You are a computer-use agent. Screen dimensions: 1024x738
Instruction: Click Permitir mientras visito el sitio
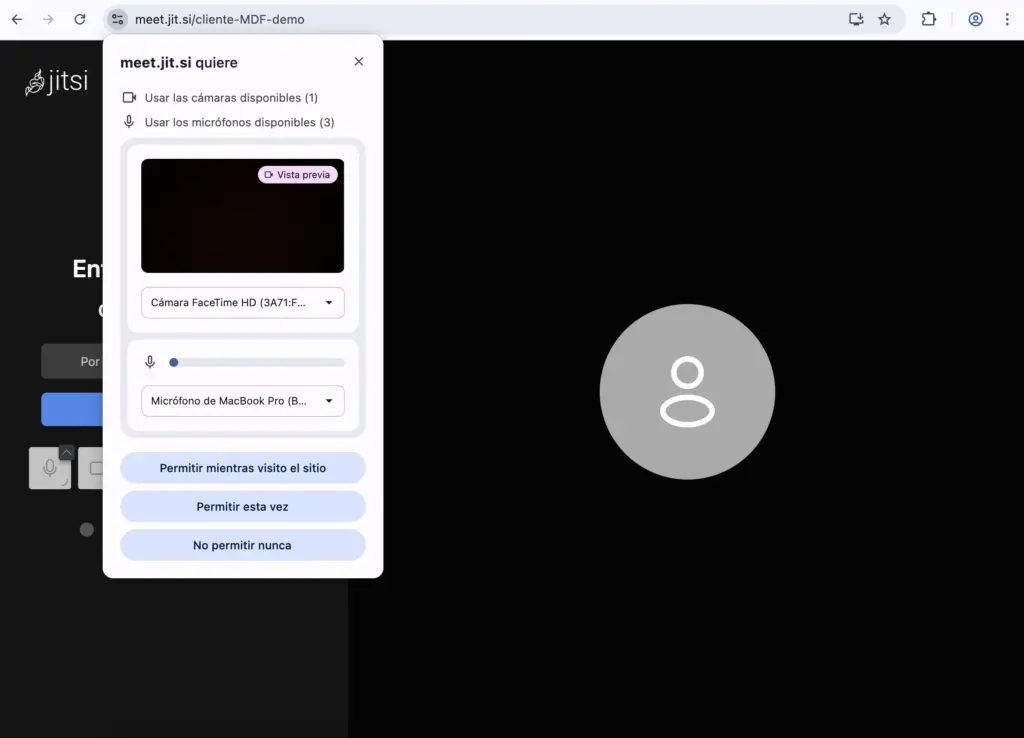coord(243,468)
